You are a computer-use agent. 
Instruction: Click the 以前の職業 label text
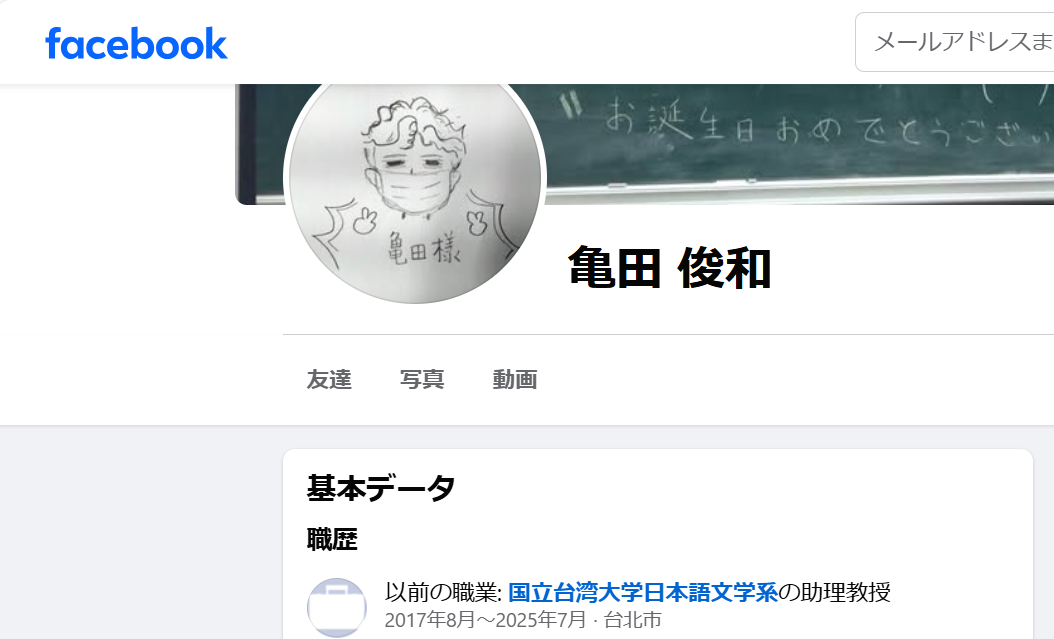[443, 593]
